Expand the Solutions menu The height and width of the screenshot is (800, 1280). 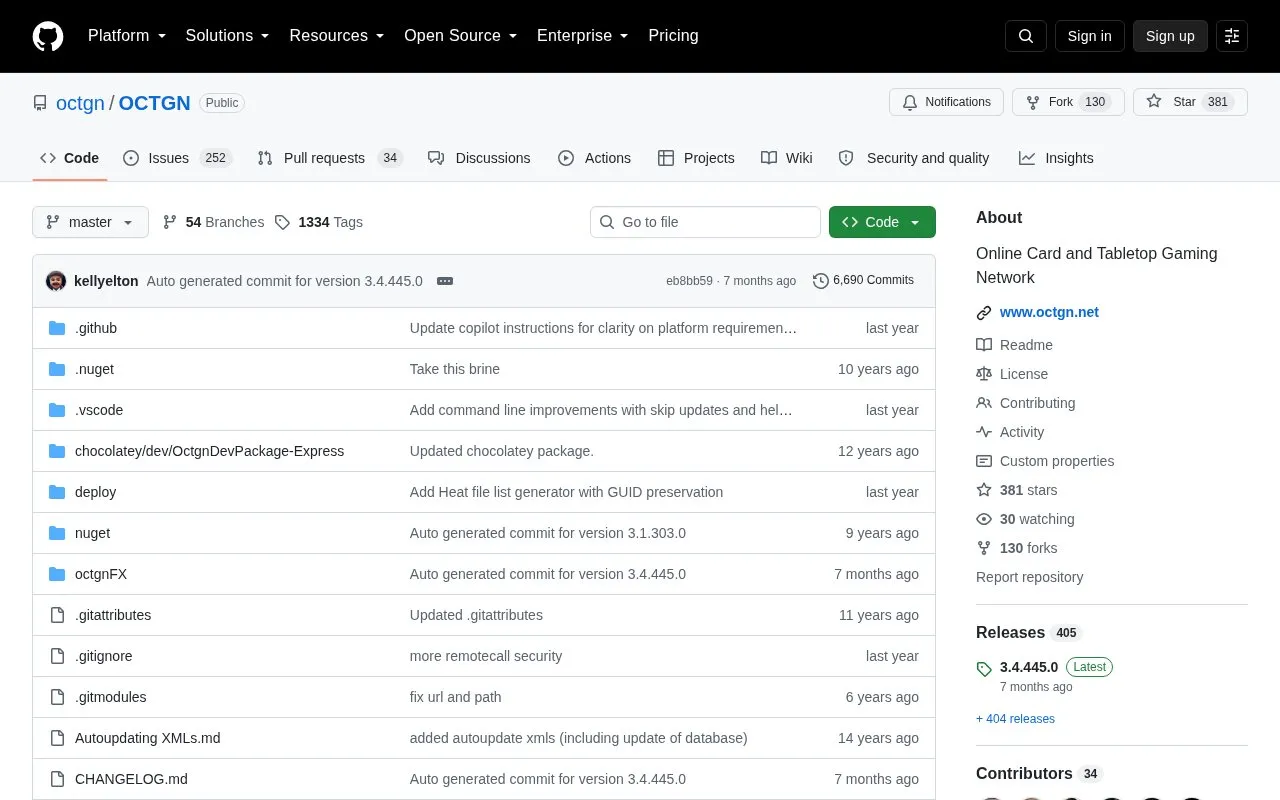(228, 36)
